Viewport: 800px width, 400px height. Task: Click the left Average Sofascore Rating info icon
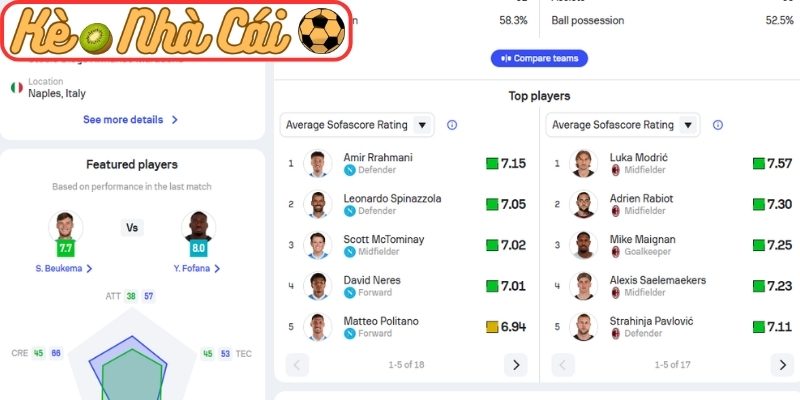click(x=452, y=125)
